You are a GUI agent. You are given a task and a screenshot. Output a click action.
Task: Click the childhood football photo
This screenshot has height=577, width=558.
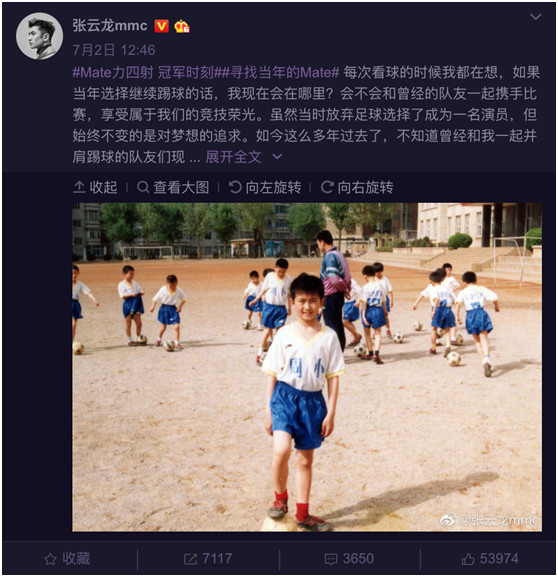(307, 367)
